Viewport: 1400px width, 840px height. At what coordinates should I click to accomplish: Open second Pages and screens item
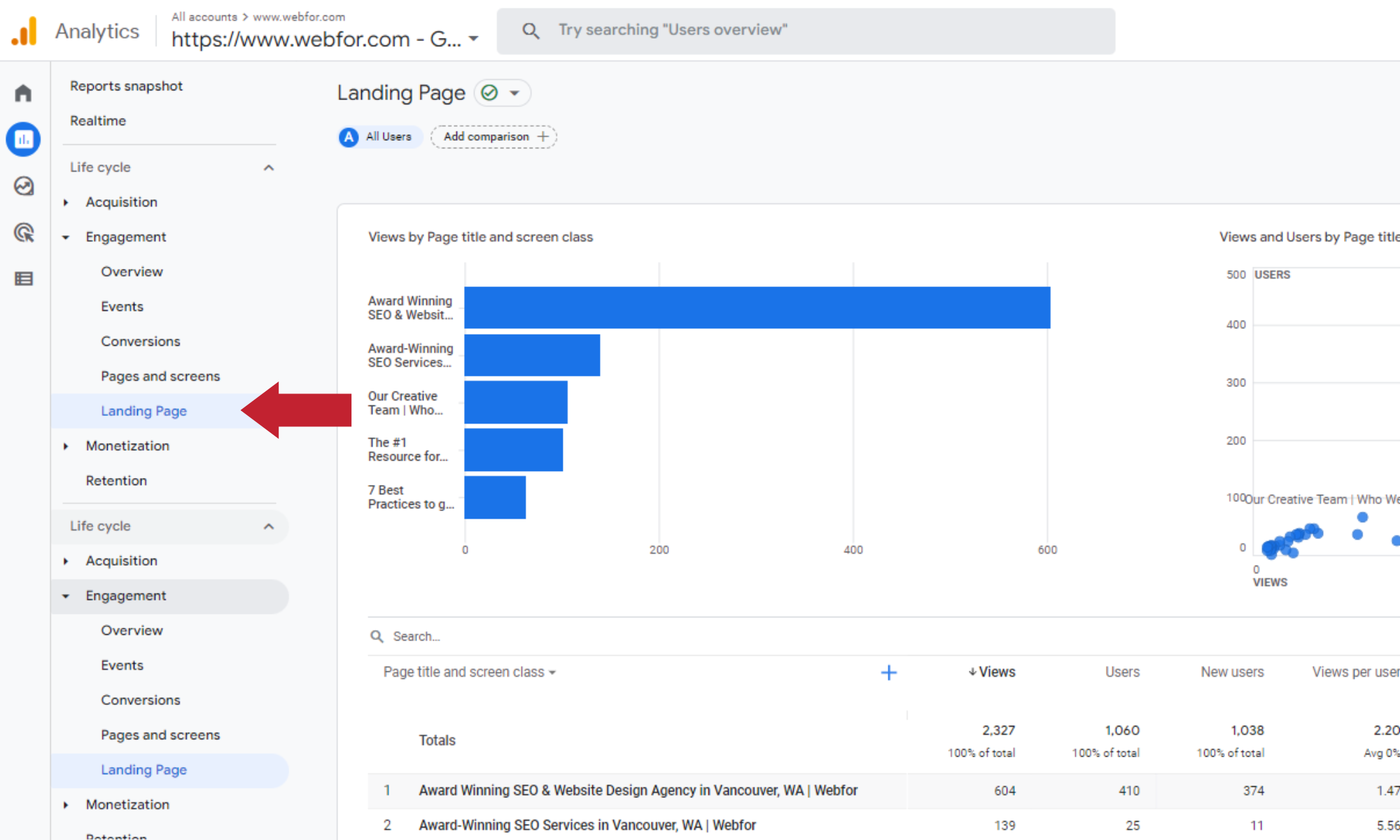[x=160, y=735]
